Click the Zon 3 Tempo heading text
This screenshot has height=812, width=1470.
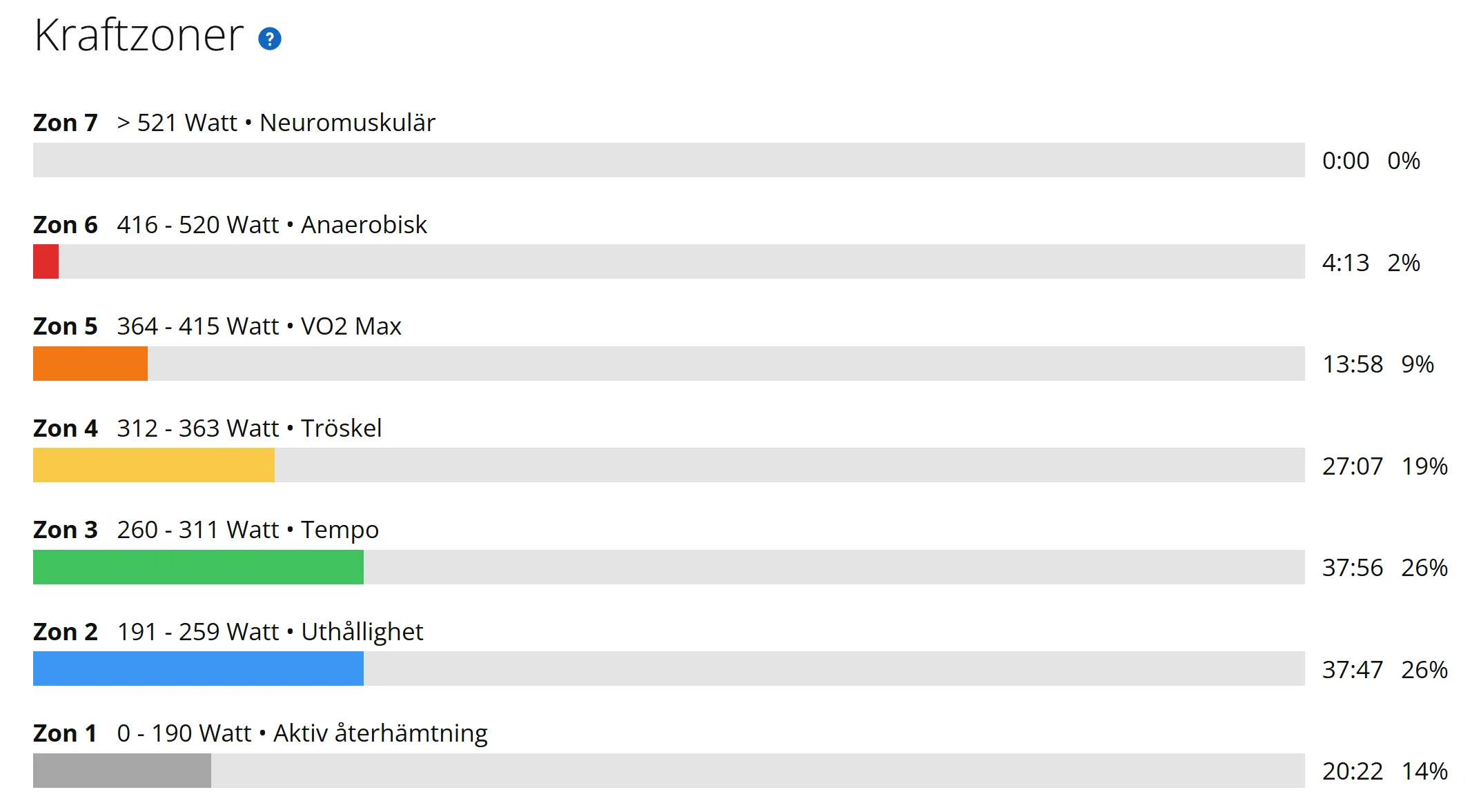206,530
